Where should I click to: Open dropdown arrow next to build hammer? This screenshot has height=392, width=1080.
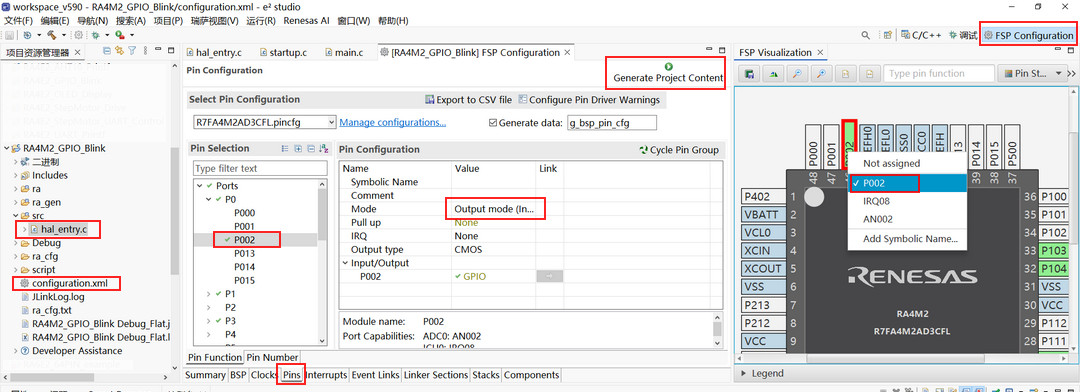coord(63,35)
